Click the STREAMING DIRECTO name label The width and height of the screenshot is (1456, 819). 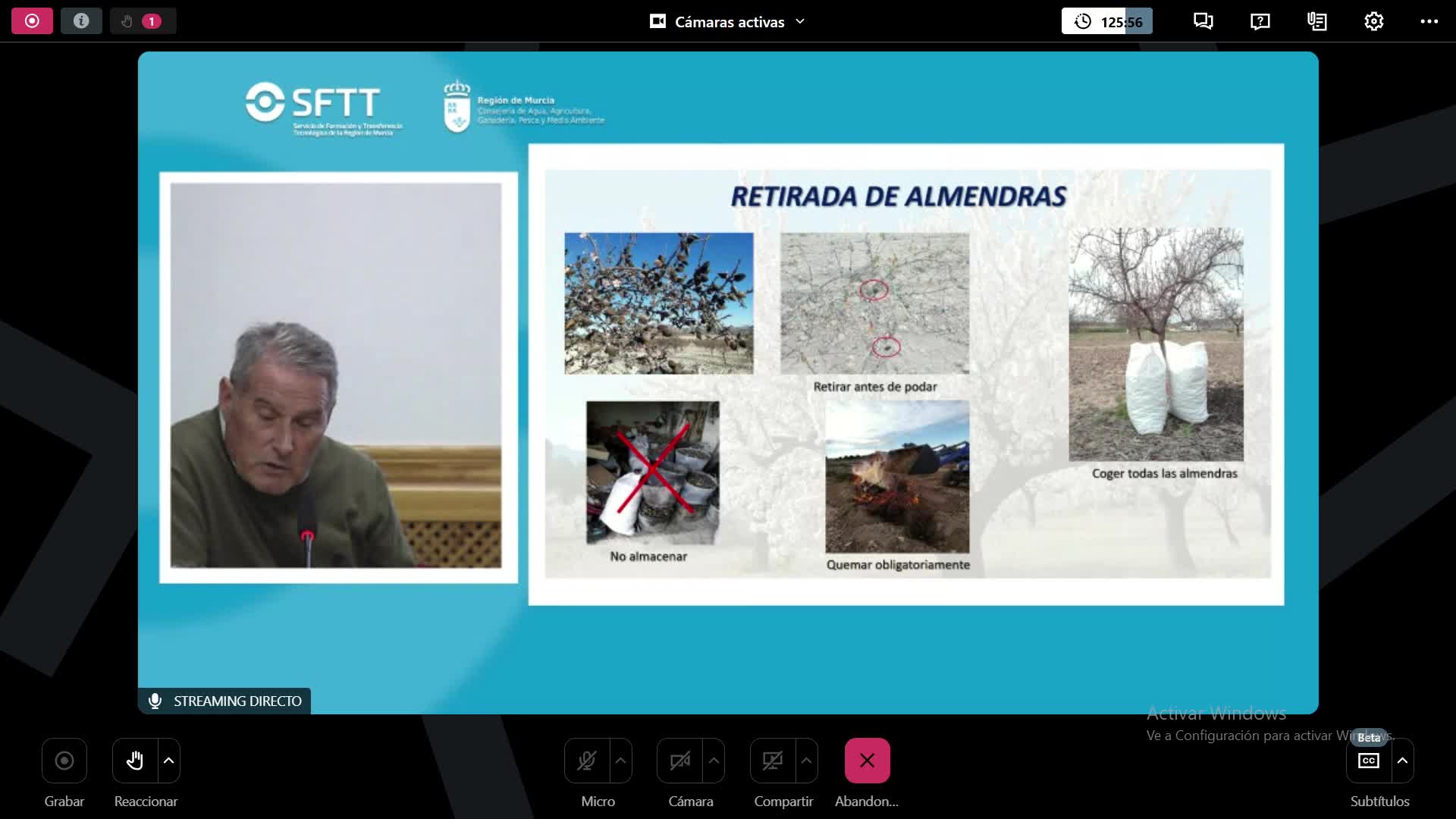pyautogui.click(x=237, y=701)
